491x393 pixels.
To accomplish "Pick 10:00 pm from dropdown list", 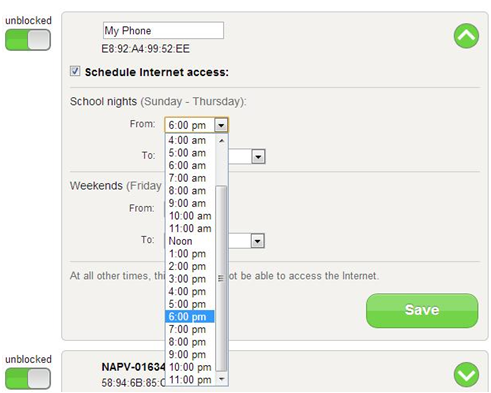I will pyautogui.click(x=190, y=367).
